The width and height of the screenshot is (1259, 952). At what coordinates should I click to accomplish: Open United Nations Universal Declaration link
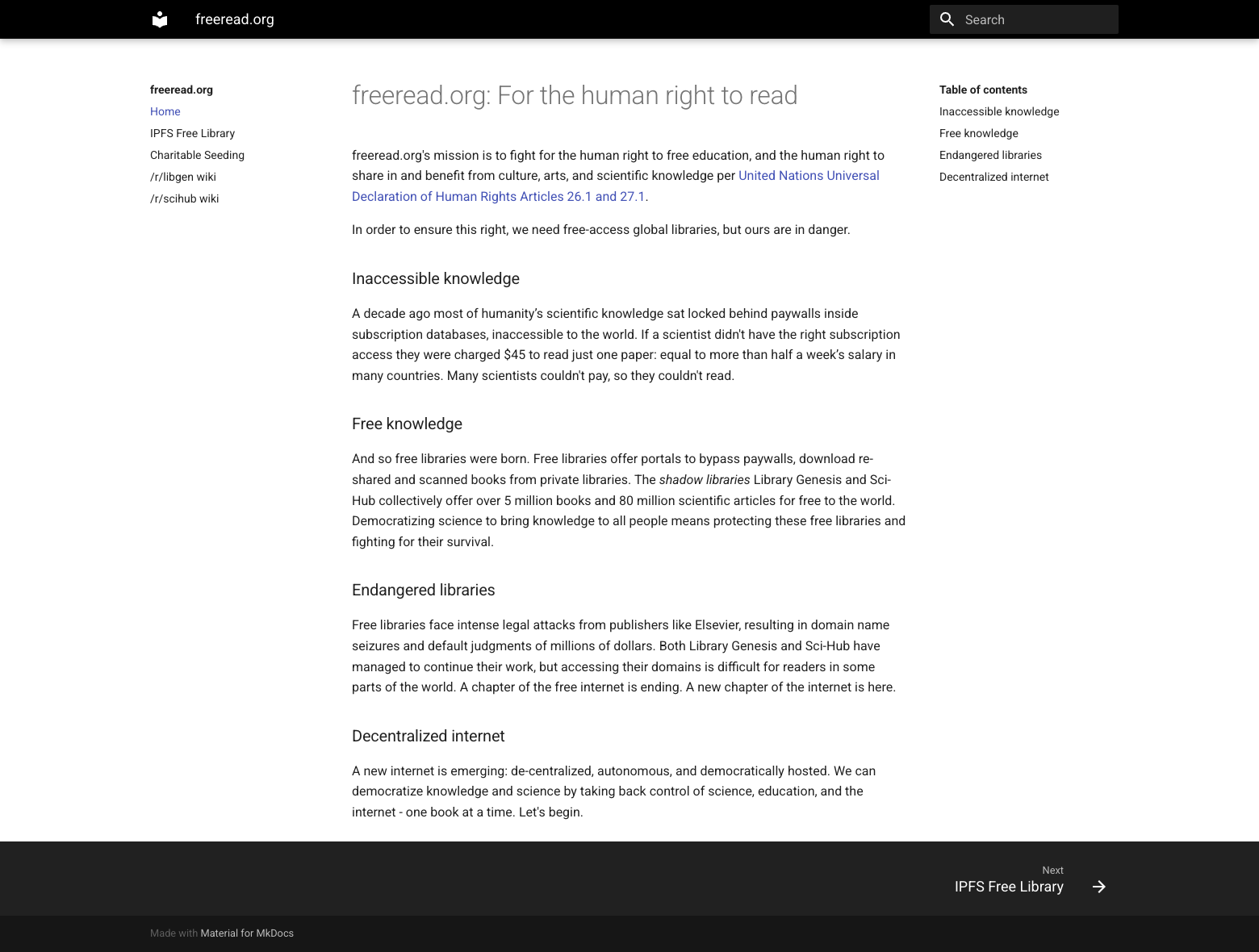tap(808, 176)
